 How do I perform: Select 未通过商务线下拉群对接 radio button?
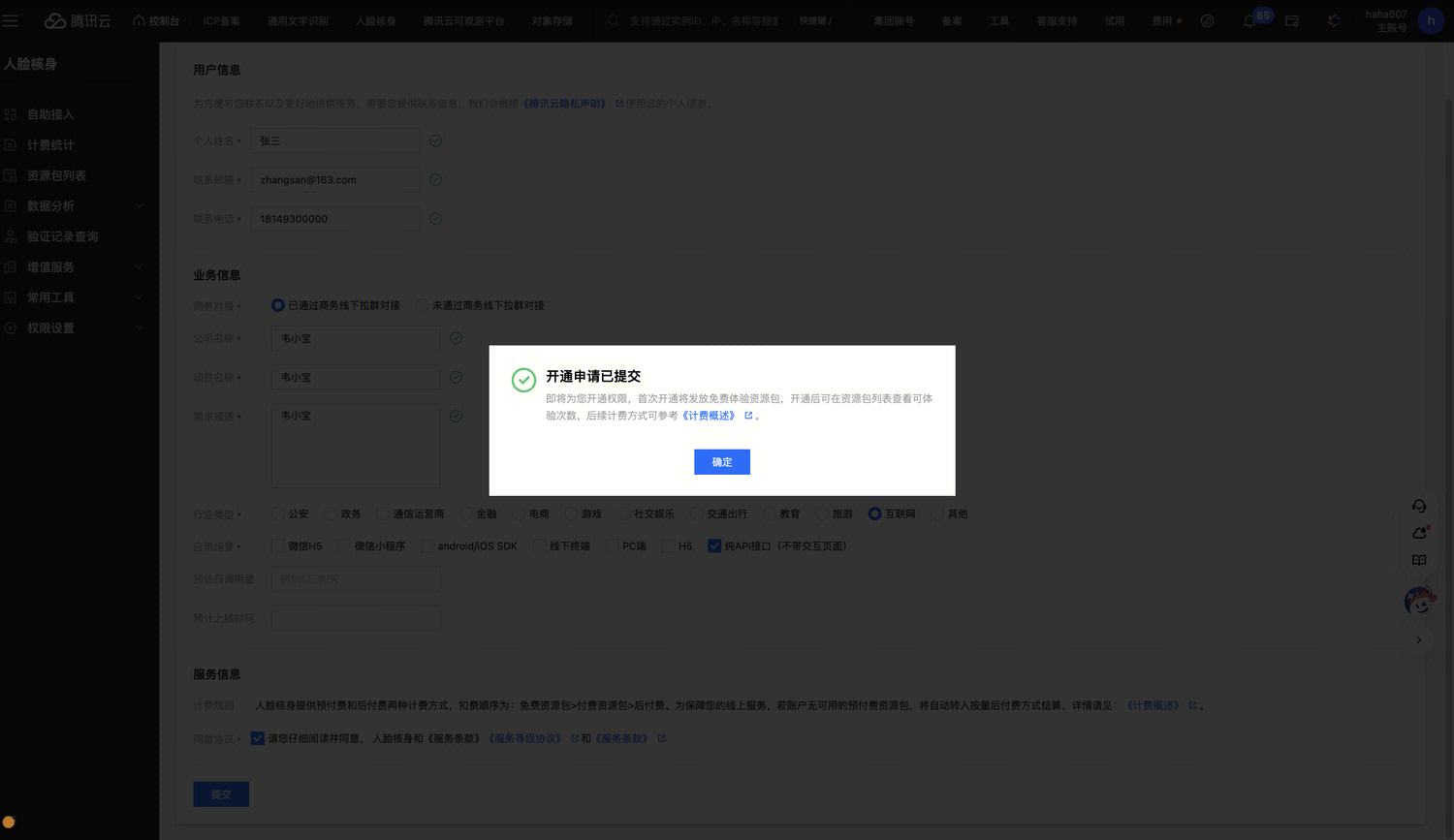click(x=422, y=305)
